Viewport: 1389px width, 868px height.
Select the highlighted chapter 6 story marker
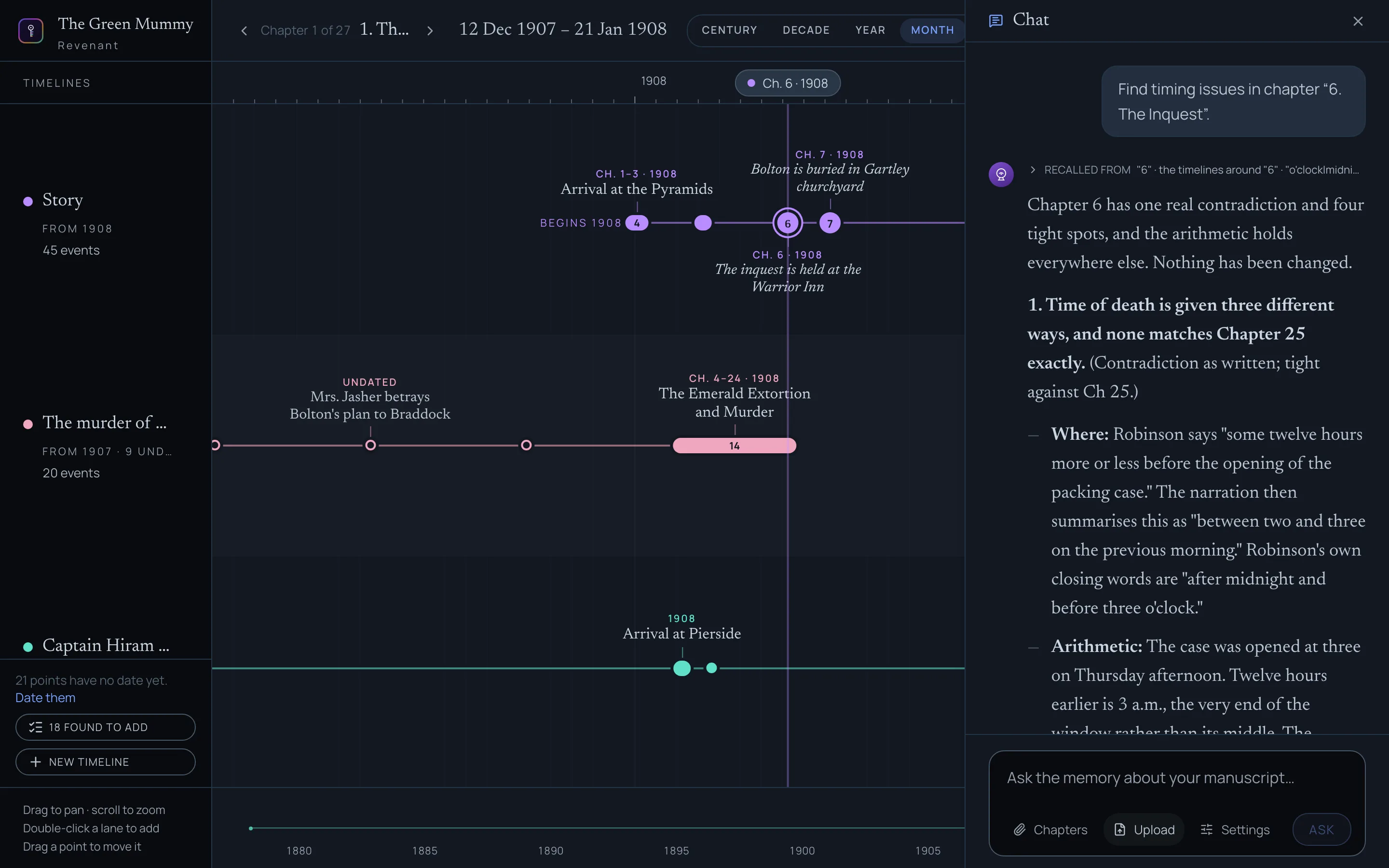click(x=788, y=223)
